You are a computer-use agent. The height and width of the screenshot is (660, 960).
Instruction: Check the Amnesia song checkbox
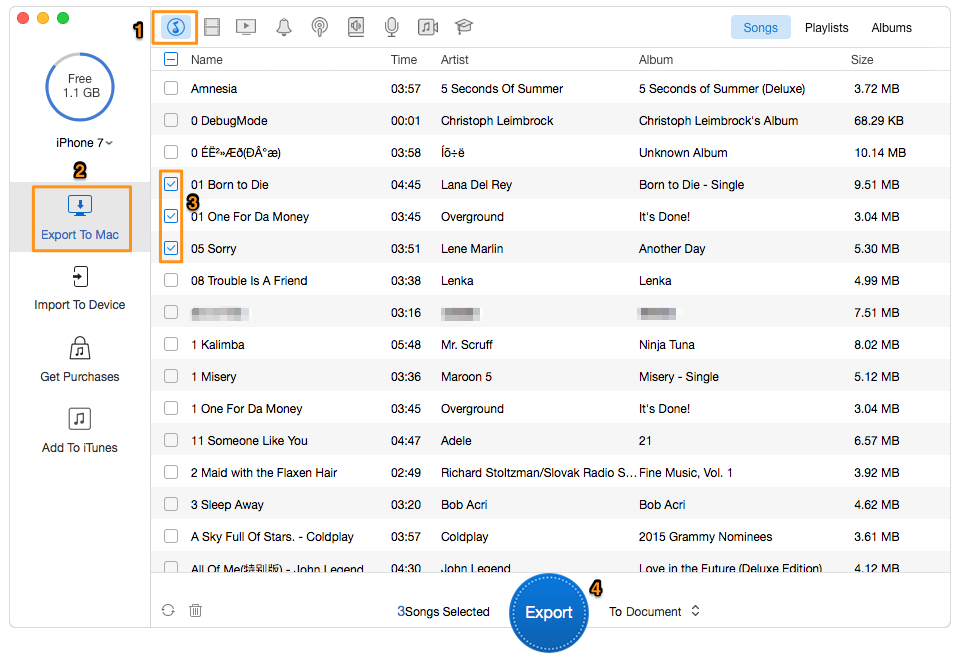[171, 88]
